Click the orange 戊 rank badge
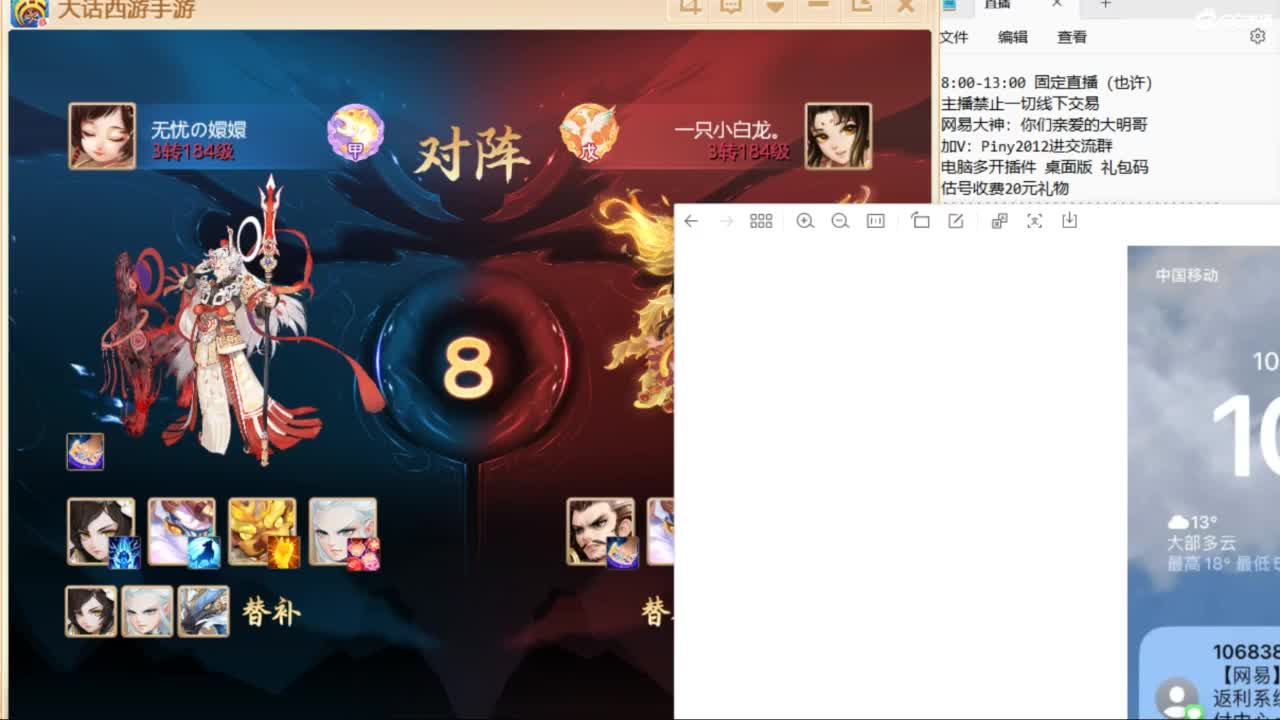 click(588, 133)
